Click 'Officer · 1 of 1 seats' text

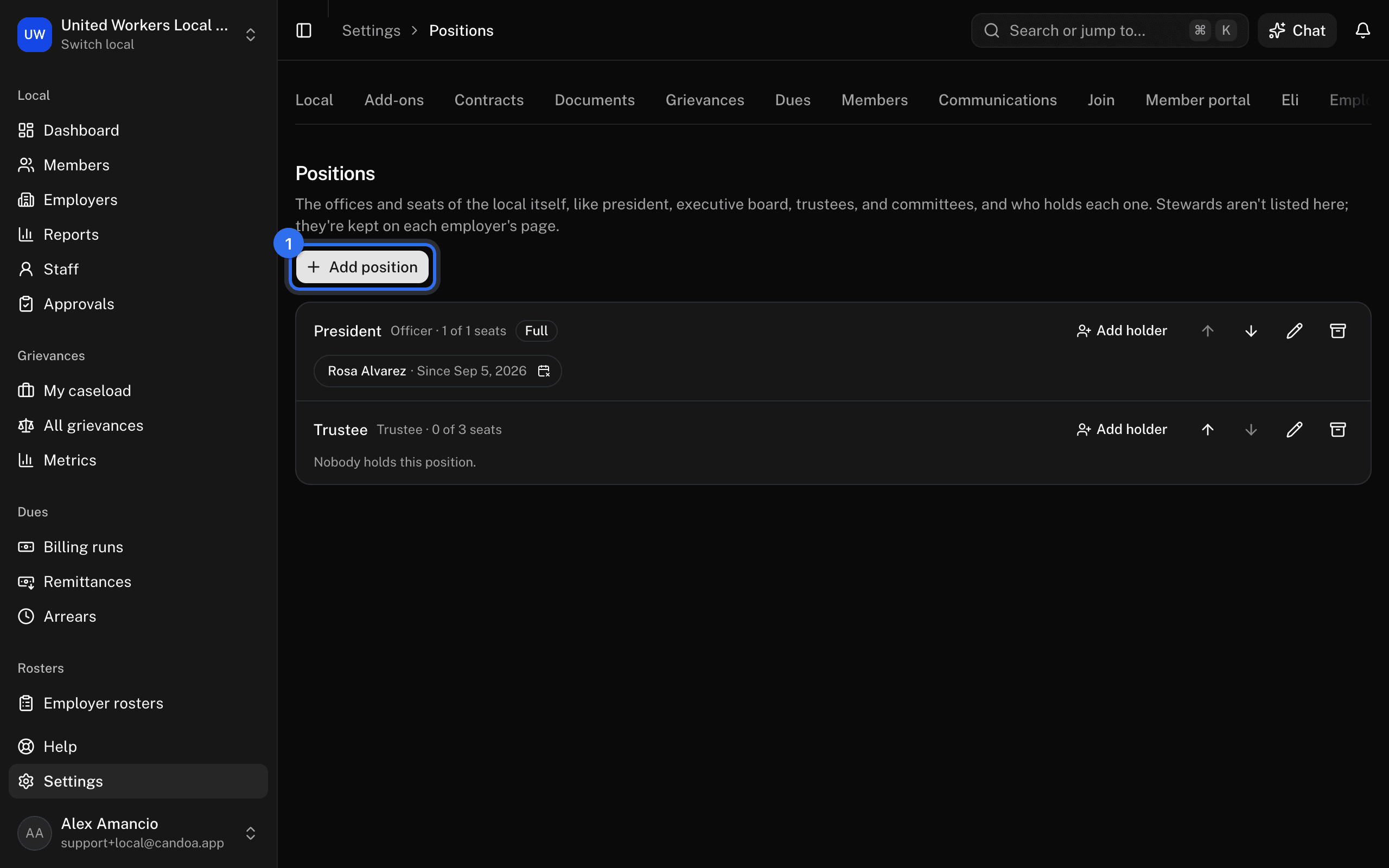pos(448,331)
